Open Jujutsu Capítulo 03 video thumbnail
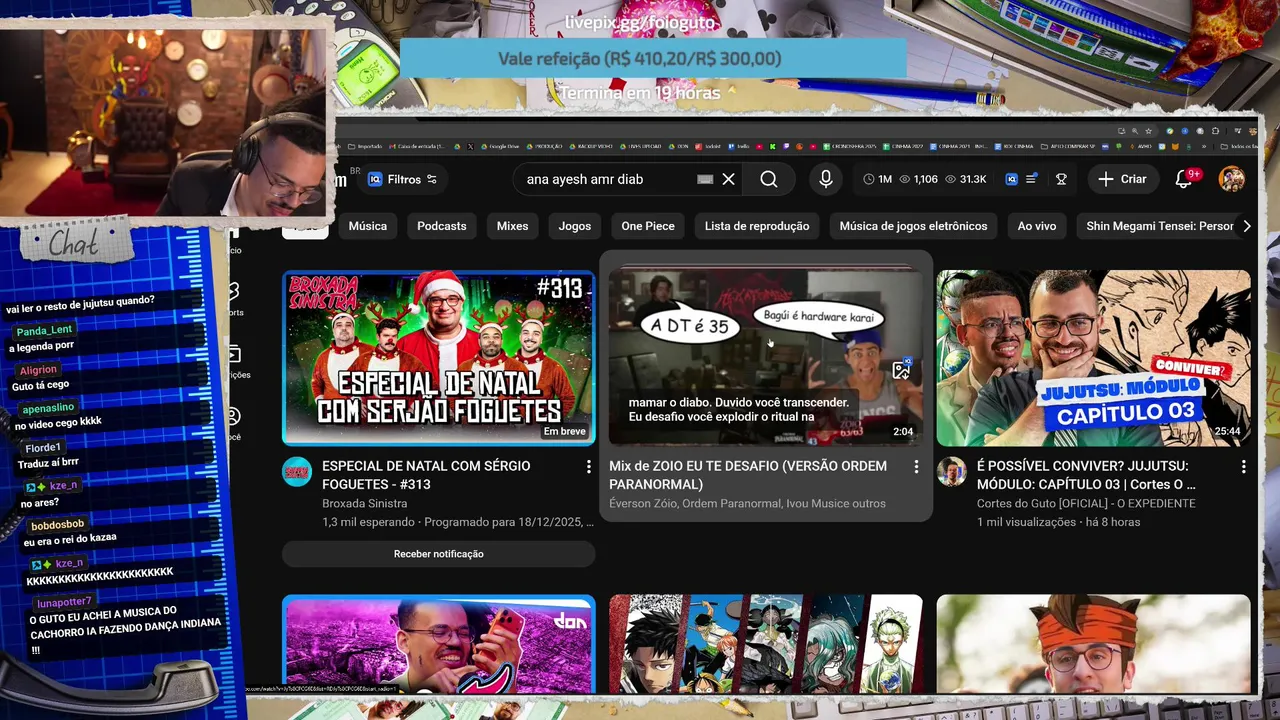Viewport: 1280px width, 720px height. pyautogui.click(x=1093, y=357)
